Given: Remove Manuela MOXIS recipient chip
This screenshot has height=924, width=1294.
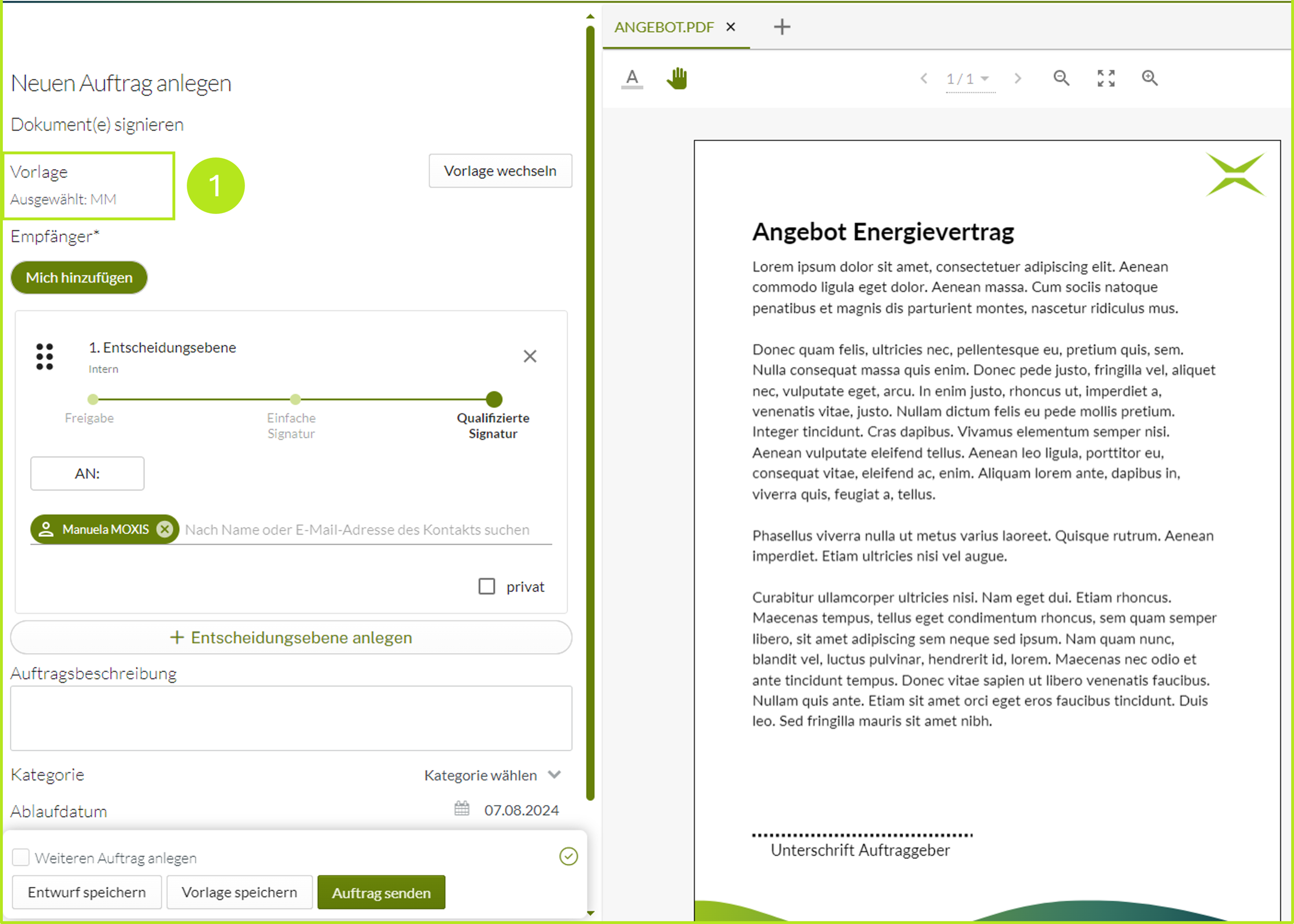Looking at the screenshot, I should (165, 529).
